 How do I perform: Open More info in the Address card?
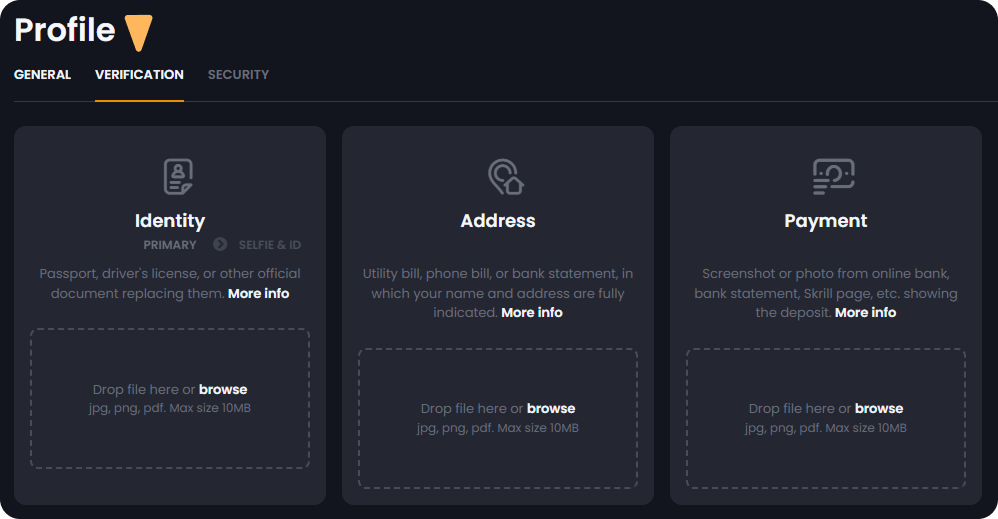pos(531,313)
